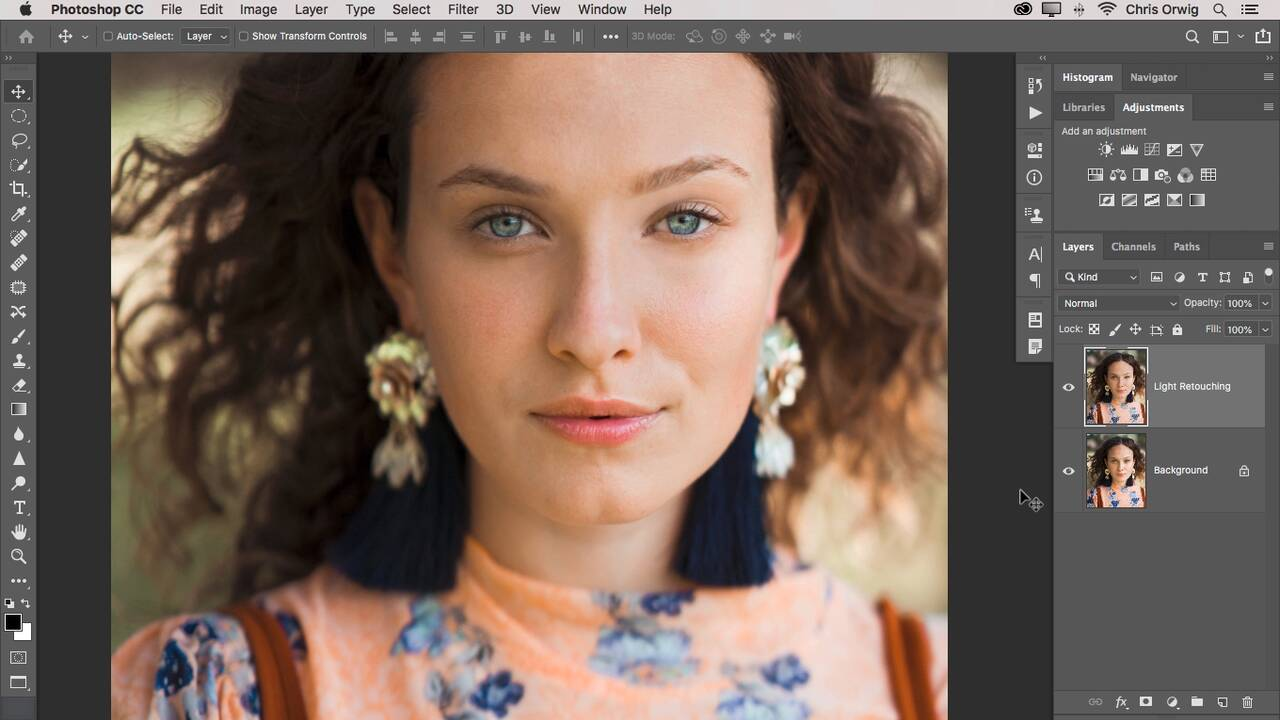This screenshot has width=1280, height=720.
Task: Open the Move tool preset picker arrow
Action: point(85,37)
